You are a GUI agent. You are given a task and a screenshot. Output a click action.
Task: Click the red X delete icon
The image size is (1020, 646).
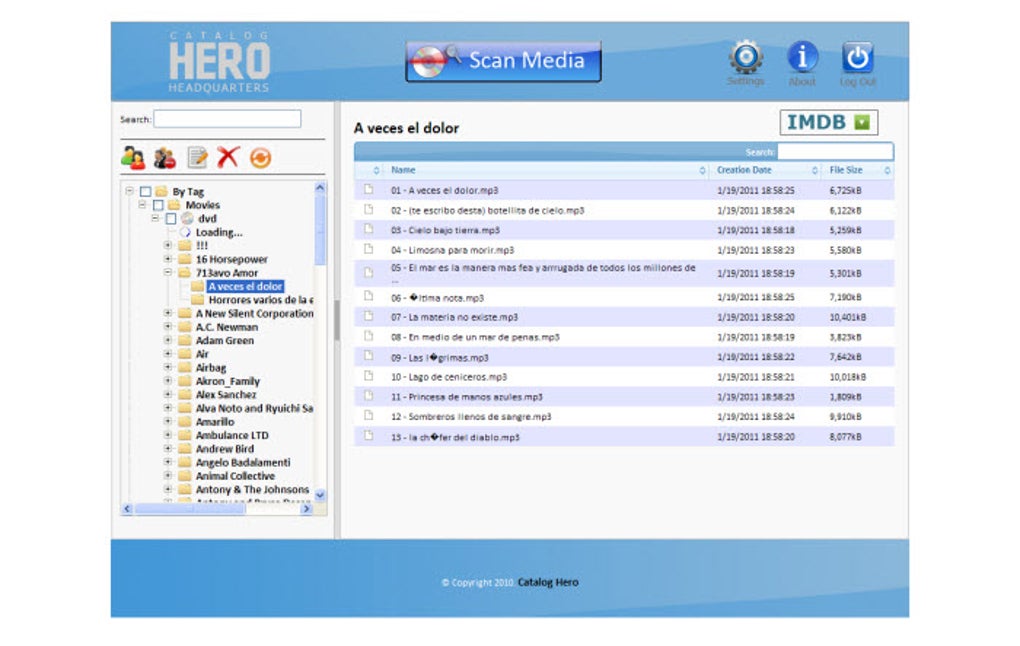(x=229, y=156)
